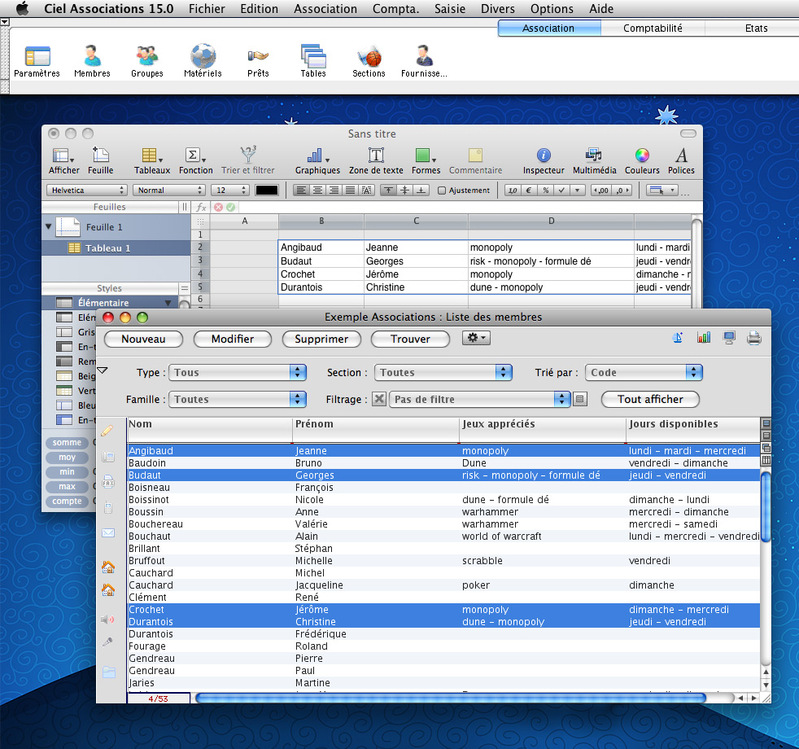Click the members list horizontal scrollbar
This screenshot has height=749, width=799.
tap(450, 698)
